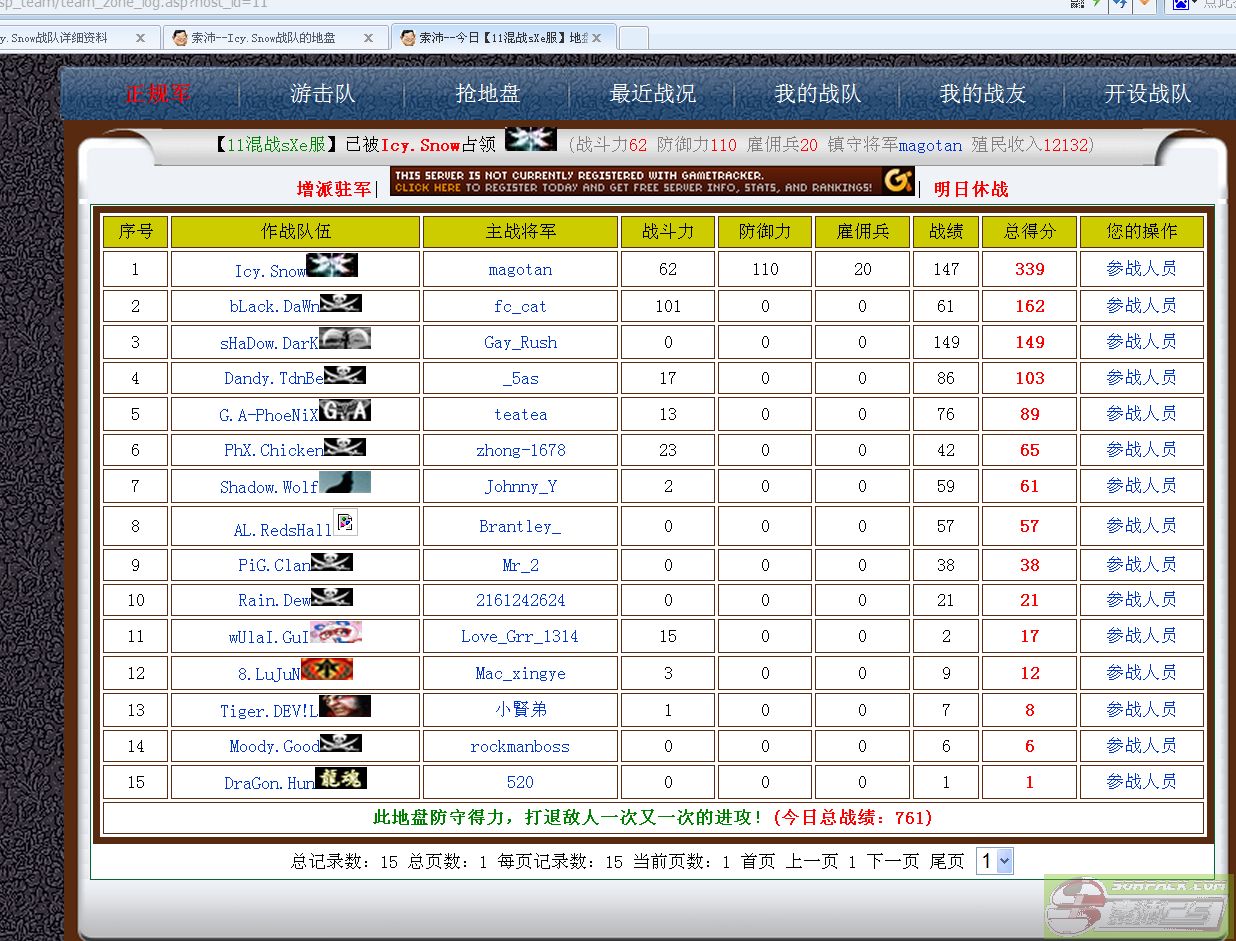Click the Tiger.DEV!L team picture
Screen dimensions: 1236x941
(345, 707)
